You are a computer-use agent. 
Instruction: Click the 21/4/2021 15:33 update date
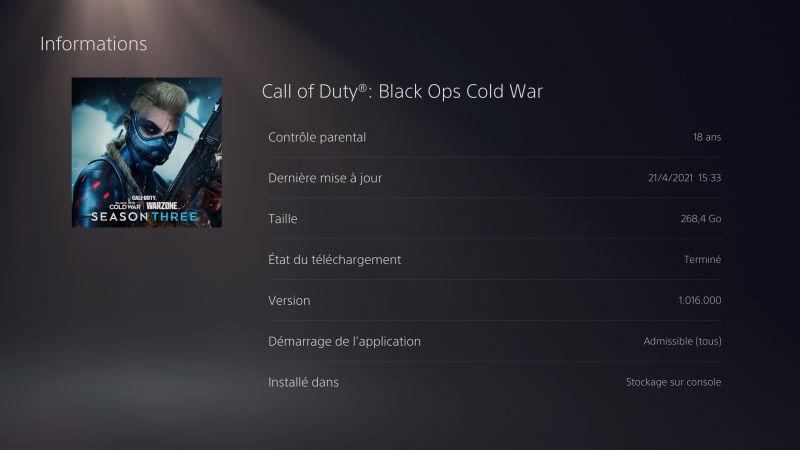(x=684, y=178)
